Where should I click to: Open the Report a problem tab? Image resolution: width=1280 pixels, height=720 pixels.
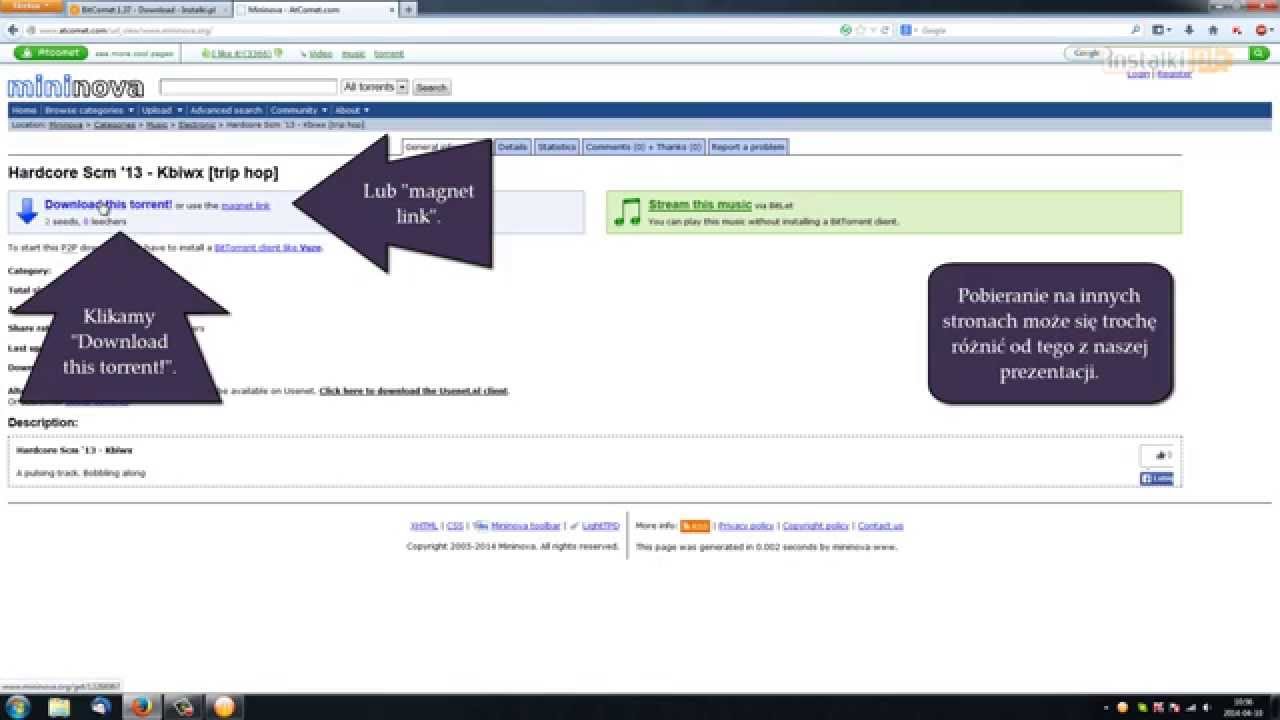coord(748,147)
